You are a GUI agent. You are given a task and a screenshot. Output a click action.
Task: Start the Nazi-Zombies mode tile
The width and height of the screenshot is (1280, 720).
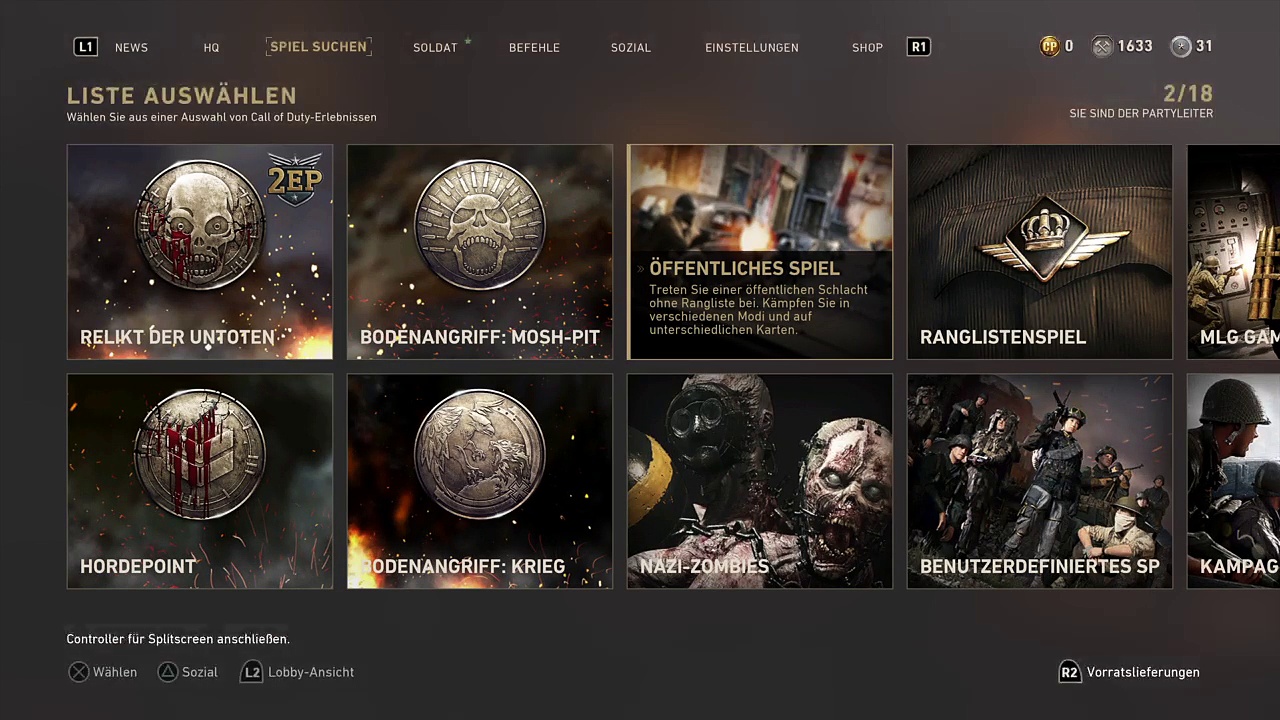(760, 481)
